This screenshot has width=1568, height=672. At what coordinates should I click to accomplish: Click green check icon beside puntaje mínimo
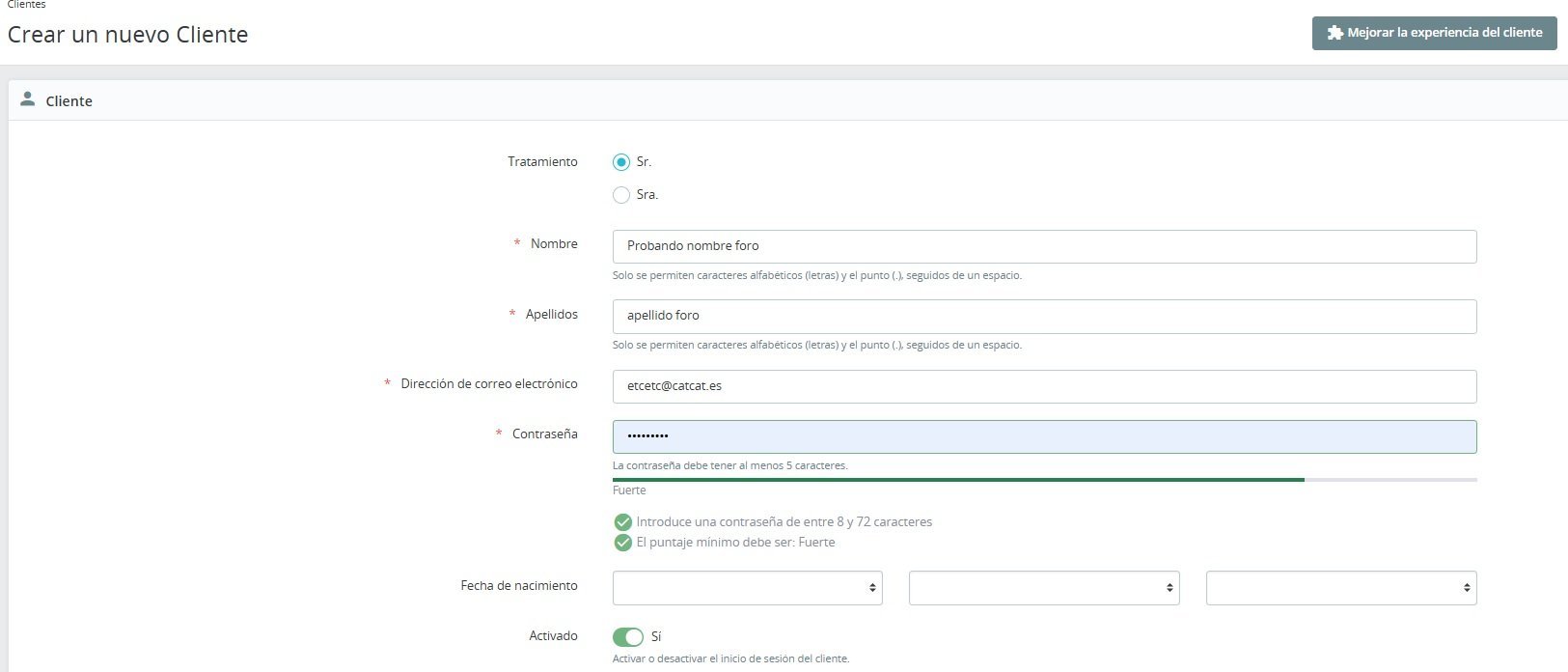click(622, 543)
